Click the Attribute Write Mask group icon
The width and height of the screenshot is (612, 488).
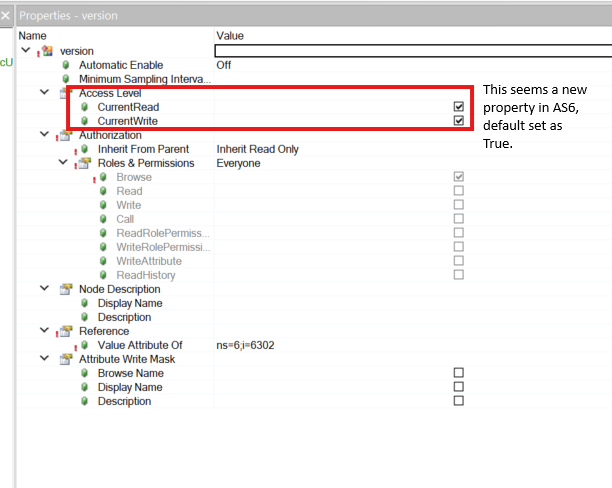(66, 359)
